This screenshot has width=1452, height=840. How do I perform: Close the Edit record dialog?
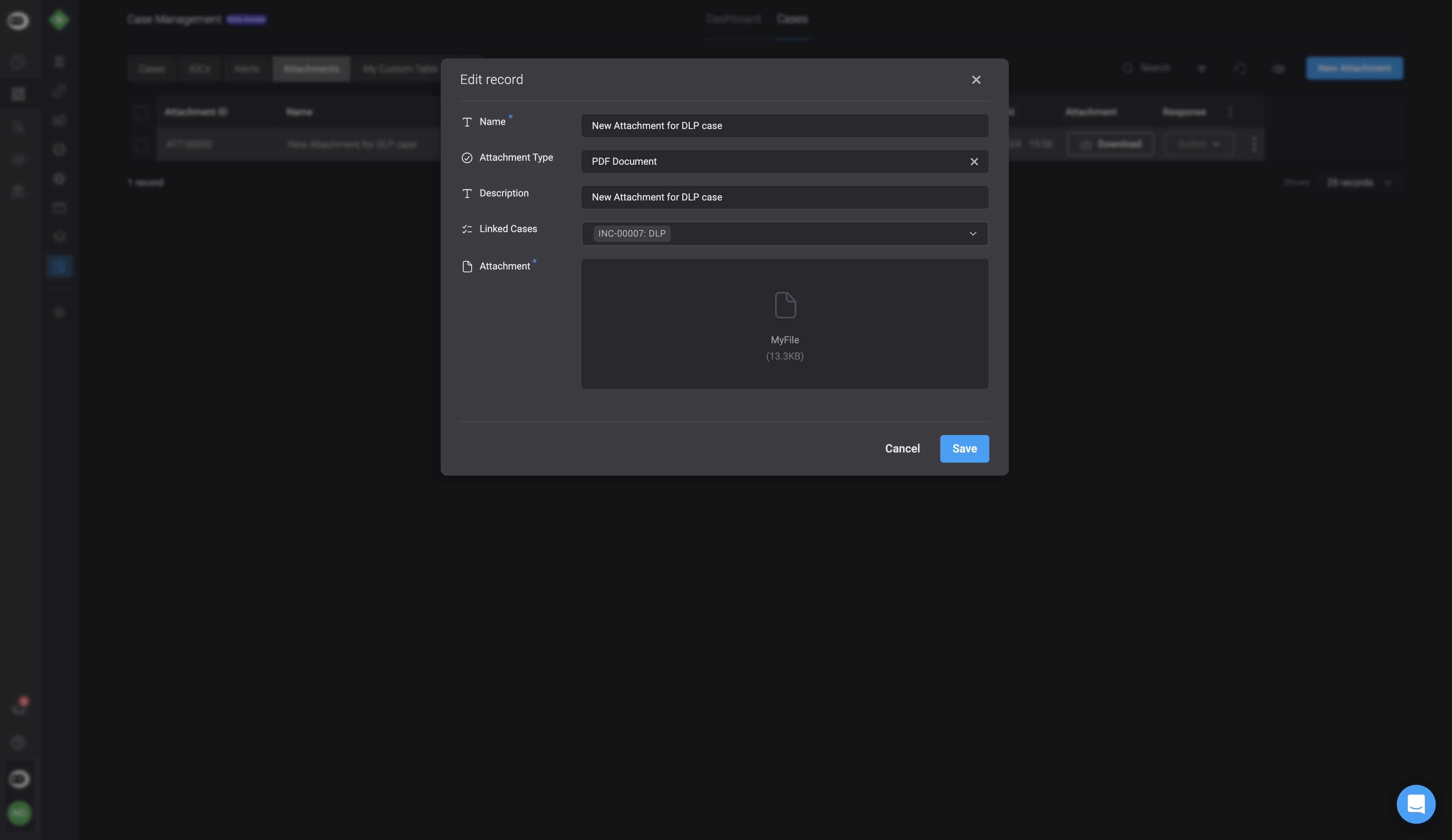click(976, 80)
